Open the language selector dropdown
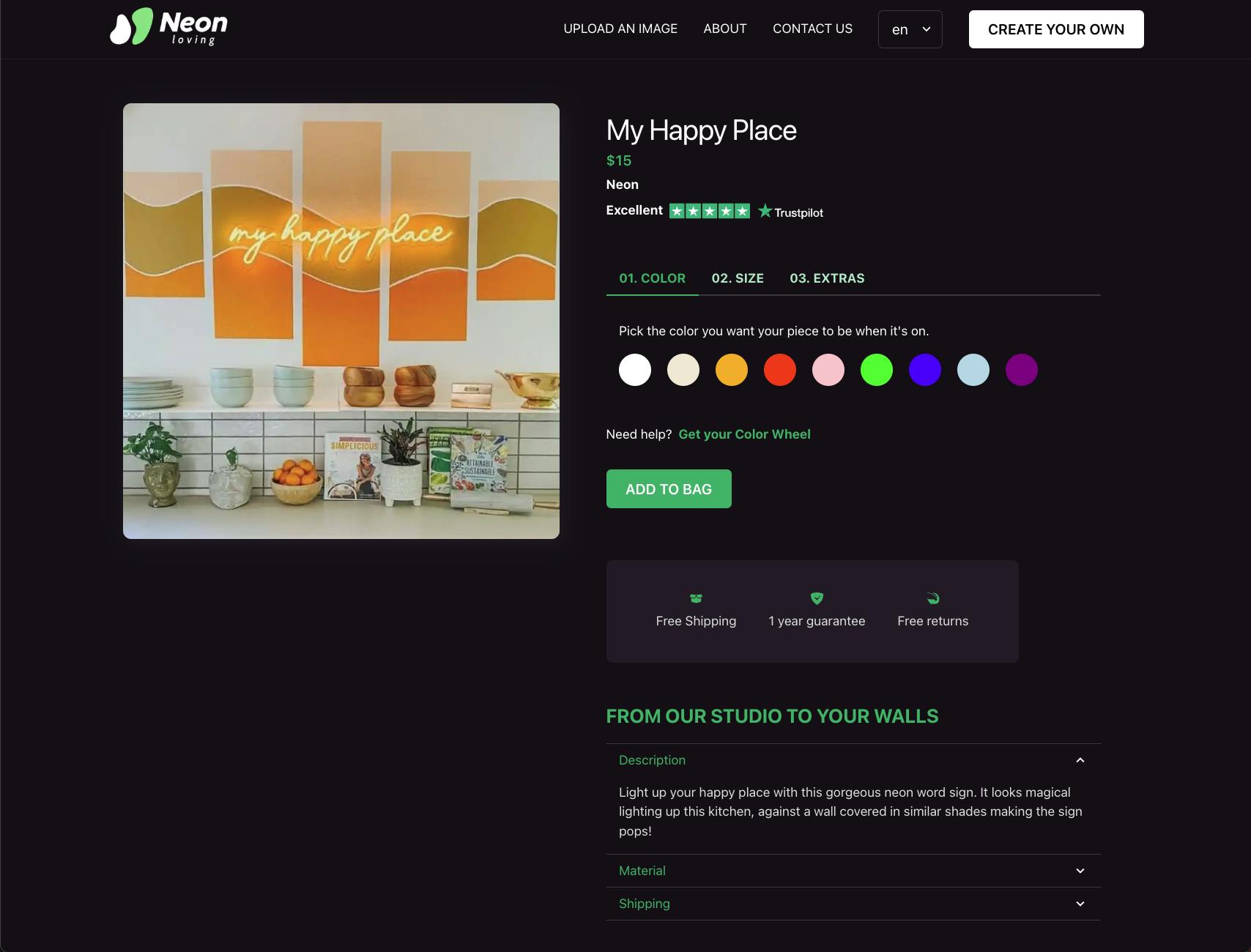 click(910, 29)
